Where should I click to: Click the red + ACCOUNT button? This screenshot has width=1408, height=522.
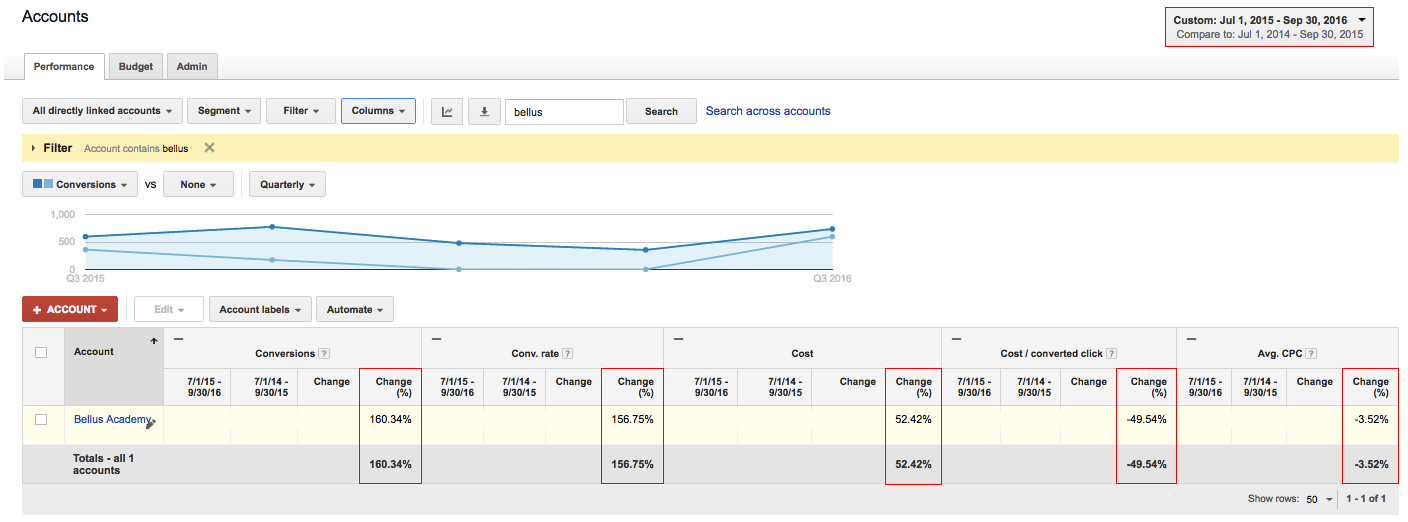[70, 310]
